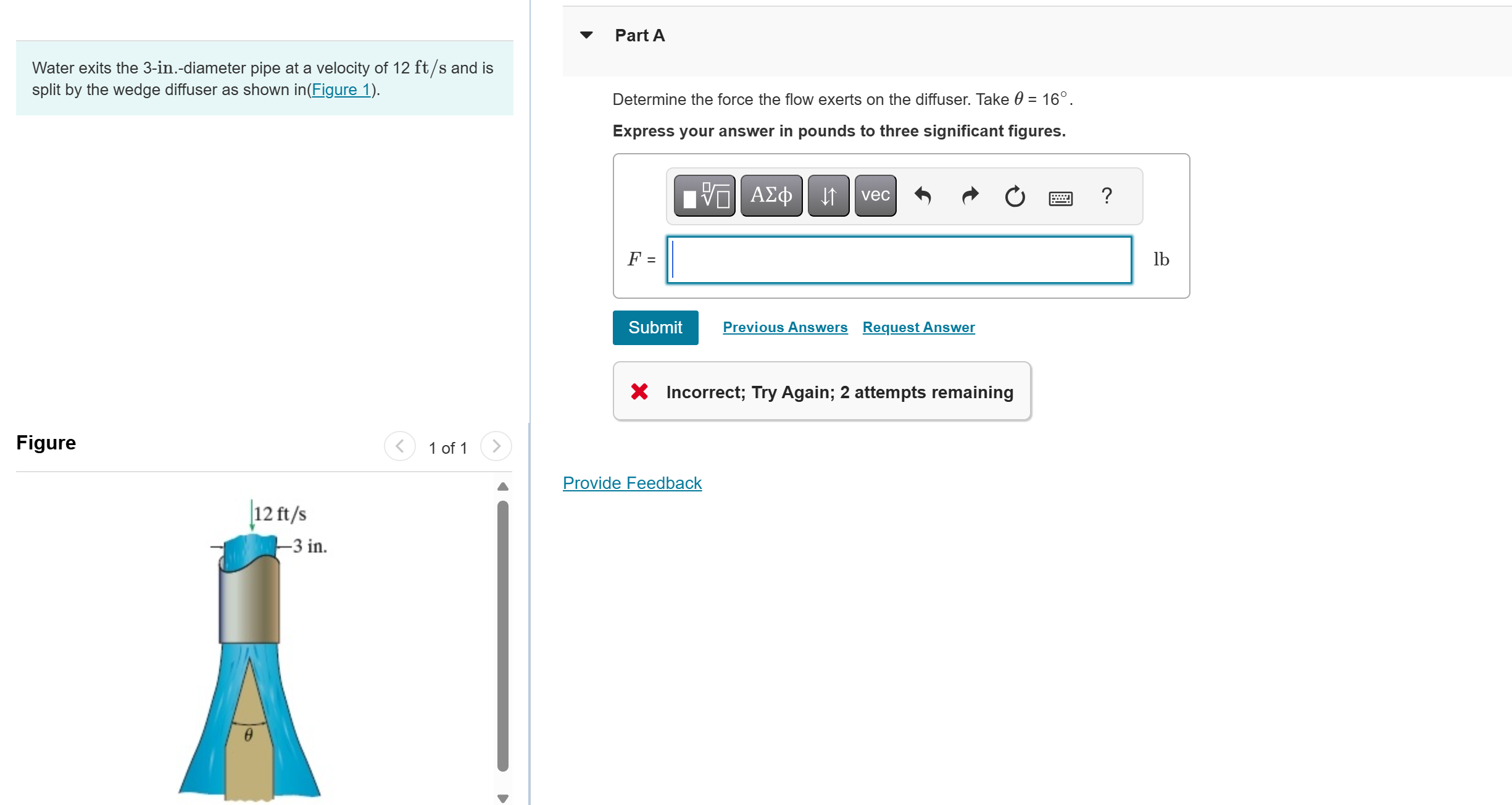Open the math templates fraction/root tool

pyautogui.click(x=704, y=196)
